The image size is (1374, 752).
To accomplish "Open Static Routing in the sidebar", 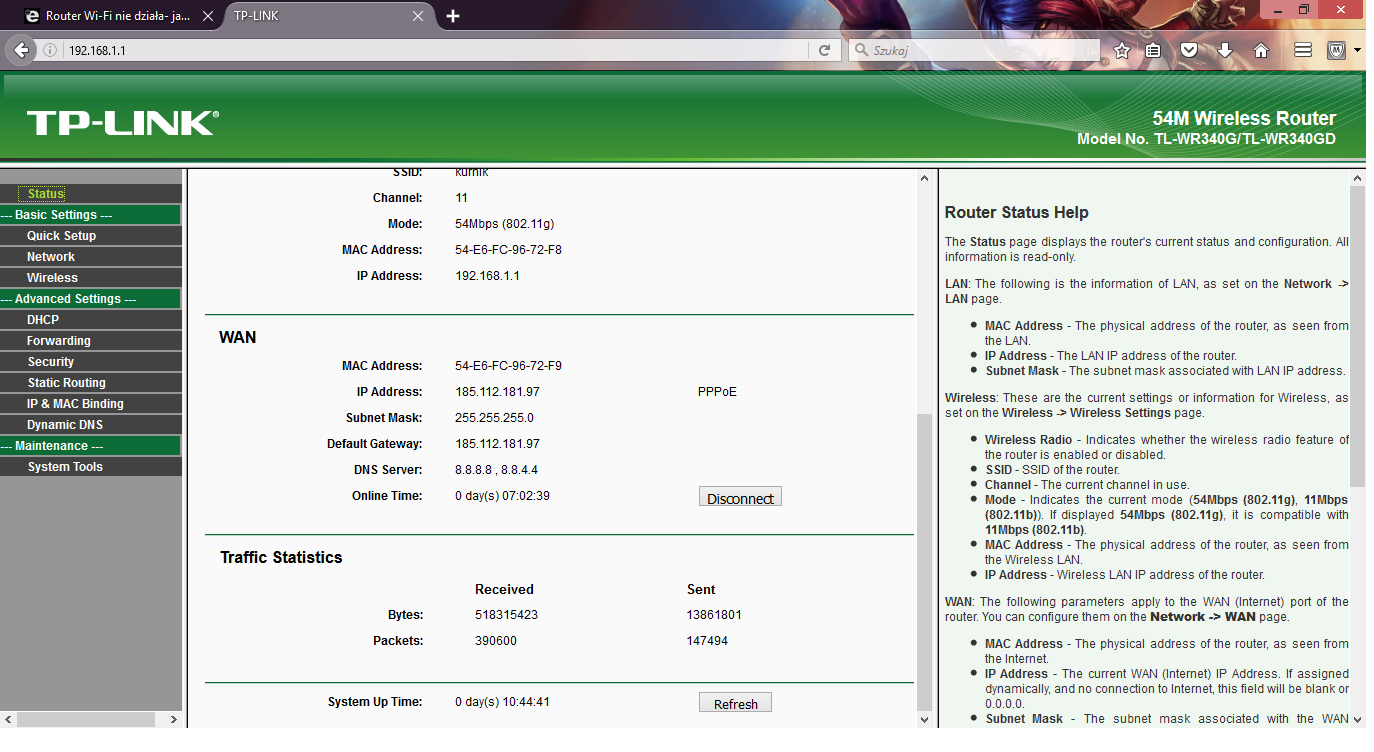I will [67, 383].
